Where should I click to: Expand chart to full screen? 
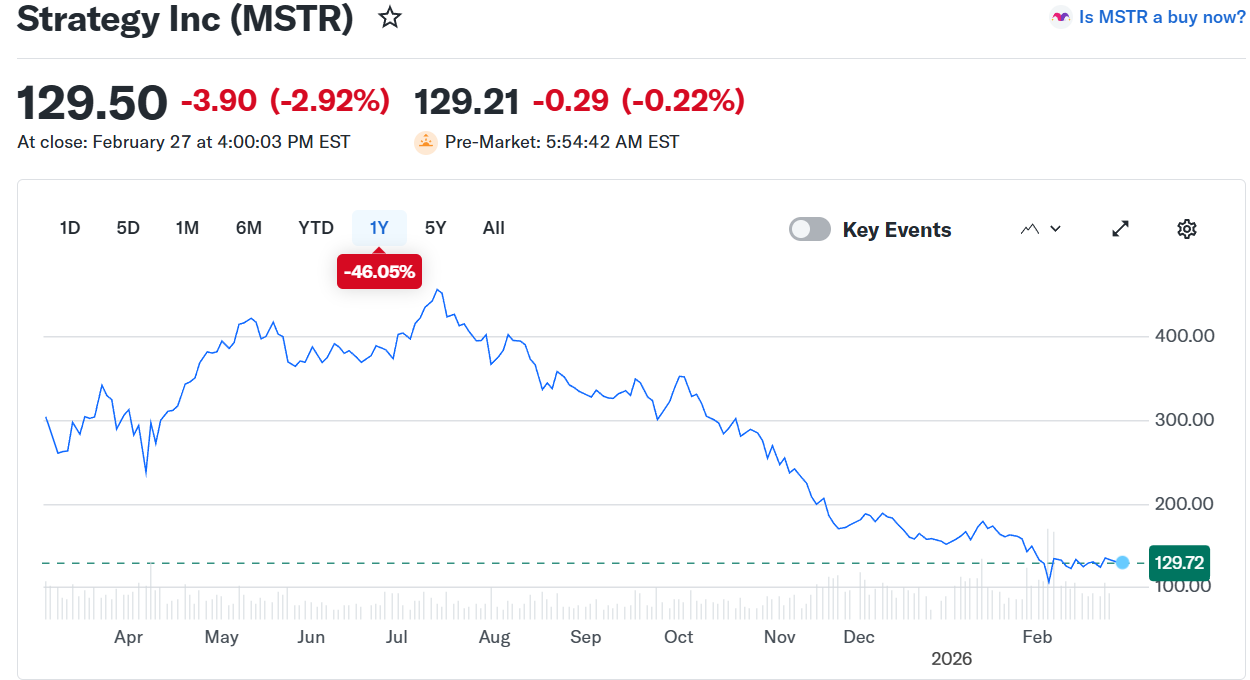pos(1121,229)
